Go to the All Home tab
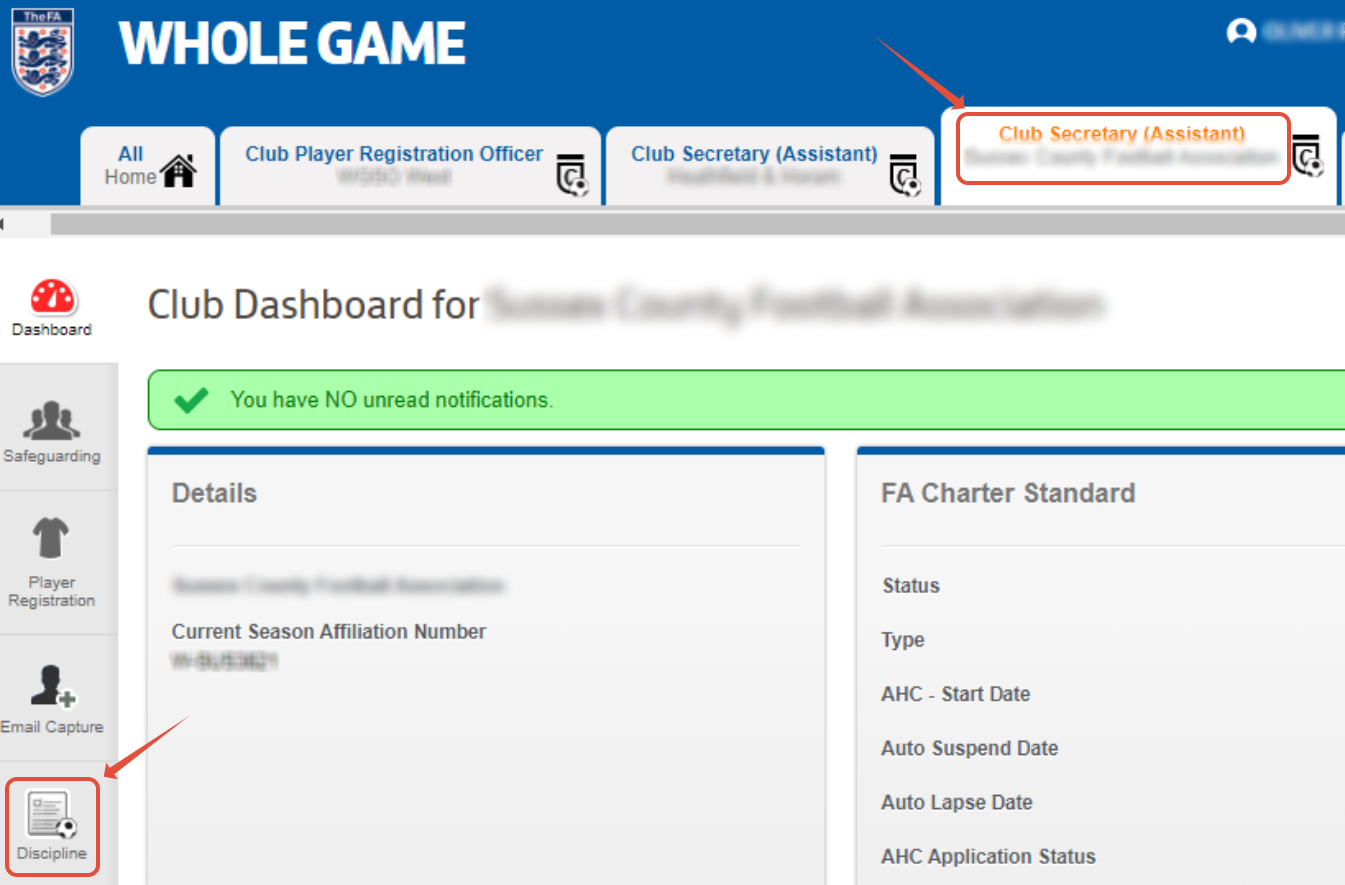1345x885 pixels. [148, 166]
